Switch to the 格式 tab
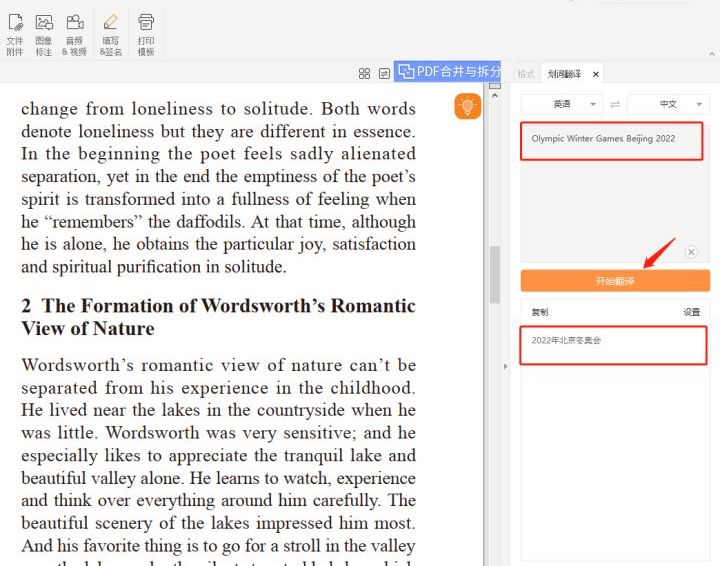Image resolution: width=720 pixels, height=566 pixels. coord(526,74)
